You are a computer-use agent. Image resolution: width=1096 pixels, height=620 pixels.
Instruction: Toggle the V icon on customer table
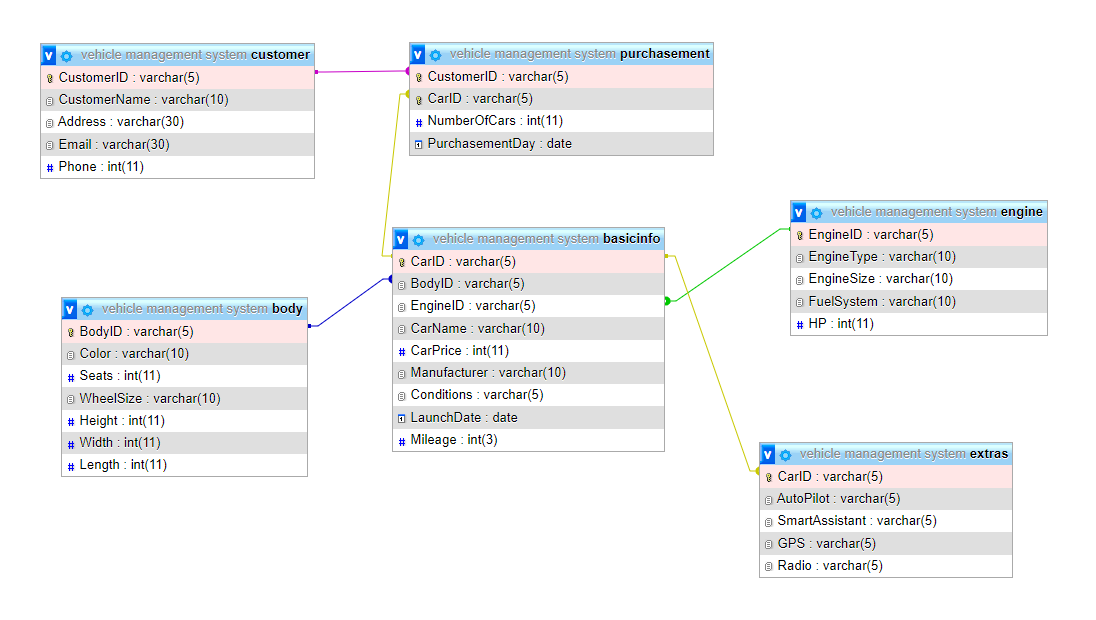[x=48, y=55]
